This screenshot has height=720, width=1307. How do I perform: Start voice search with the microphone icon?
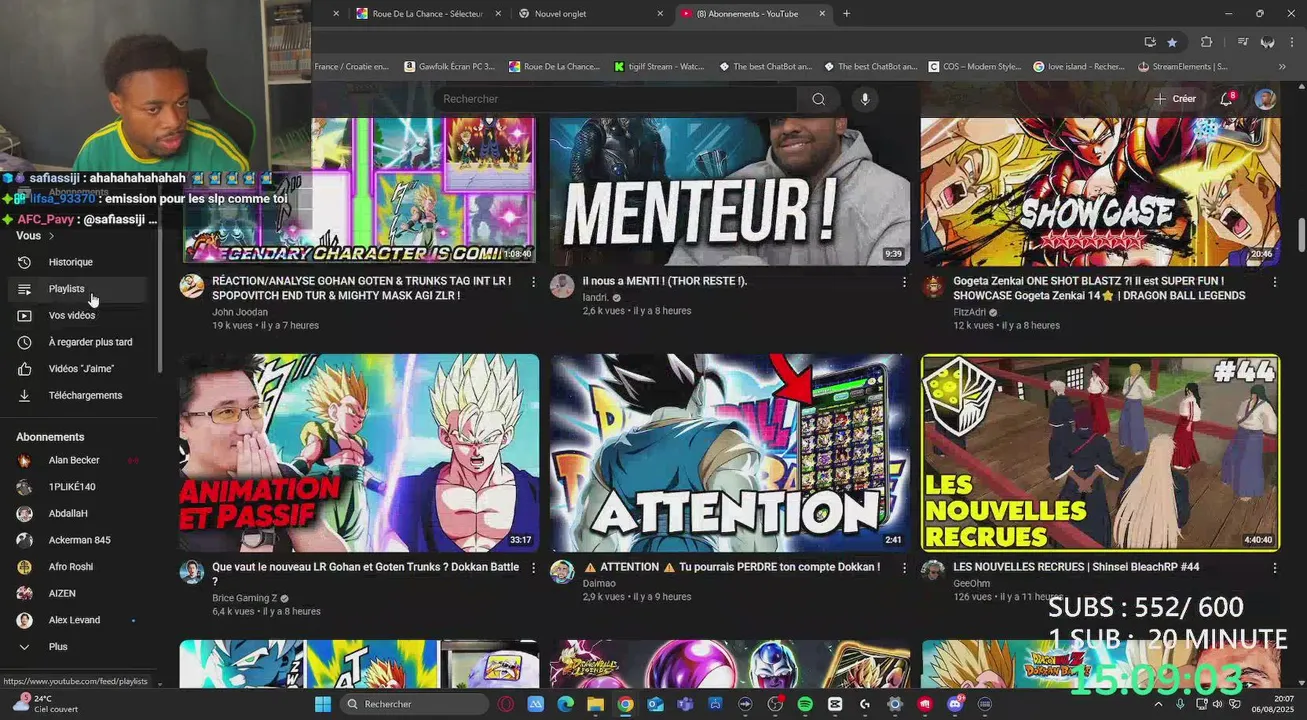pyautogui.click(x=865, y=99)
